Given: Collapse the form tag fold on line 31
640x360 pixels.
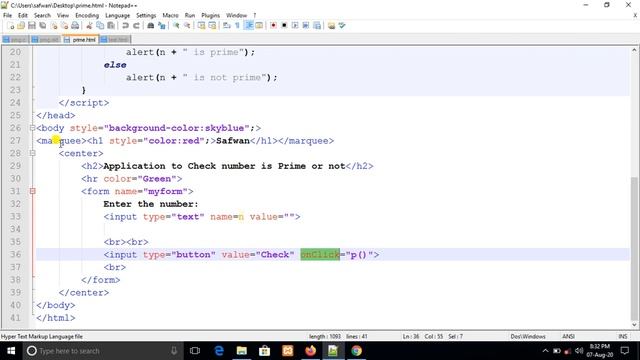Looking at the screenshot, I should [33, 191].
